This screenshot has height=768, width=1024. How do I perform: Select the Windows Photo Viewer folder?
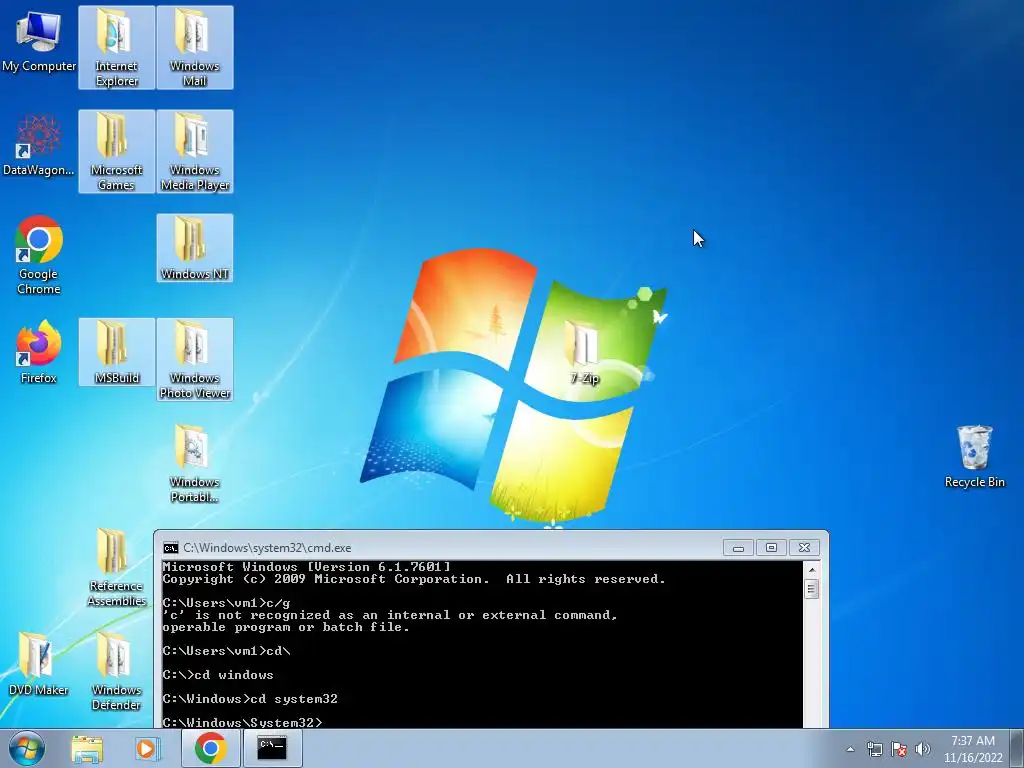click(195, 359)
